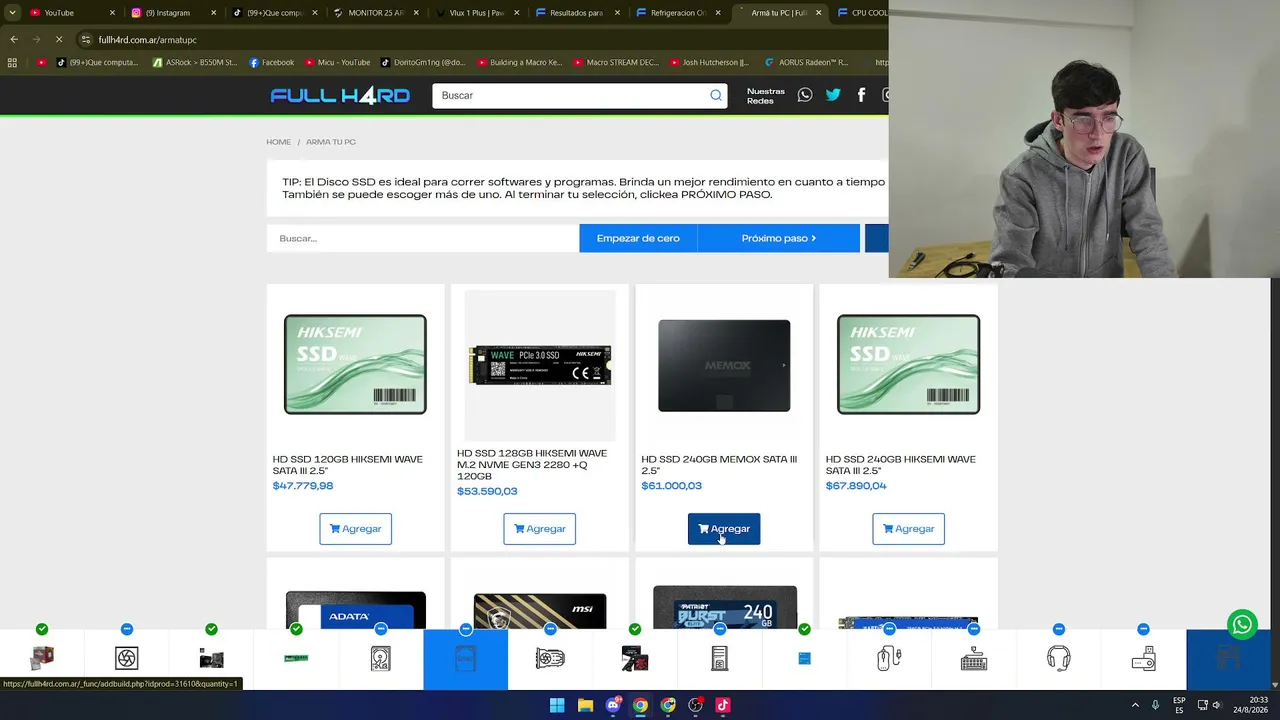
Task: Open the keyboard step icon
Action: click(x=974, y=658)
